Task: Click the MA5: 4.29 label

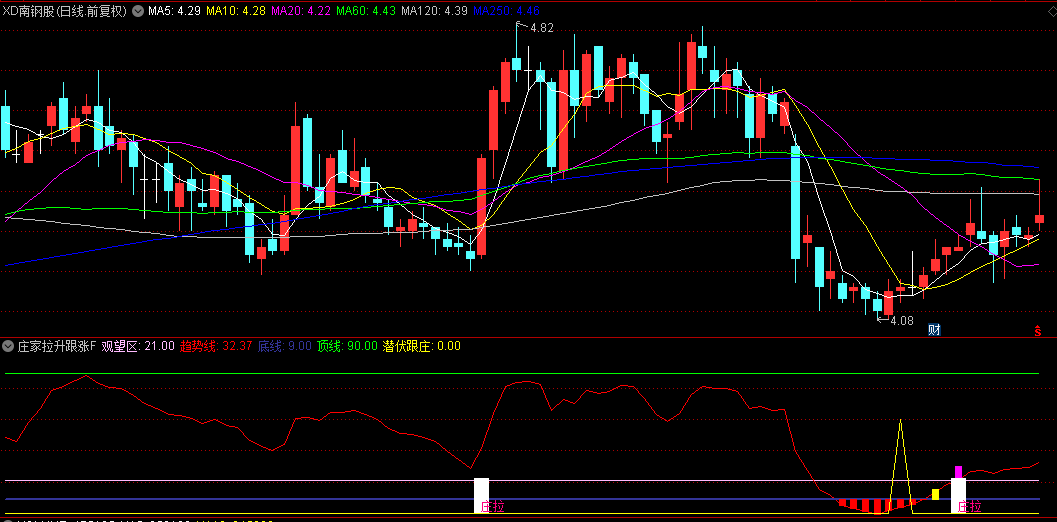Action: (174, 11)
